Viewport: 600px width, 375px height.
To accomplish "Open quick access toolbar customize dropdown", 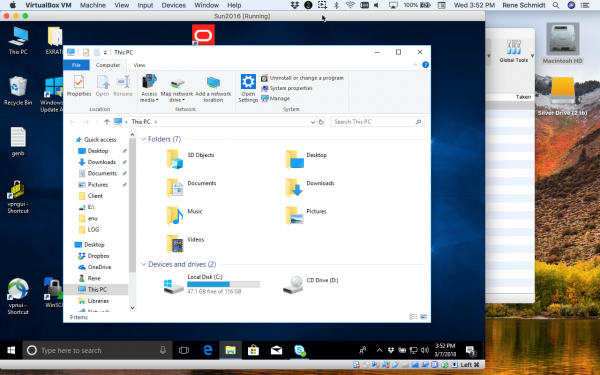I will coord(105,53).
